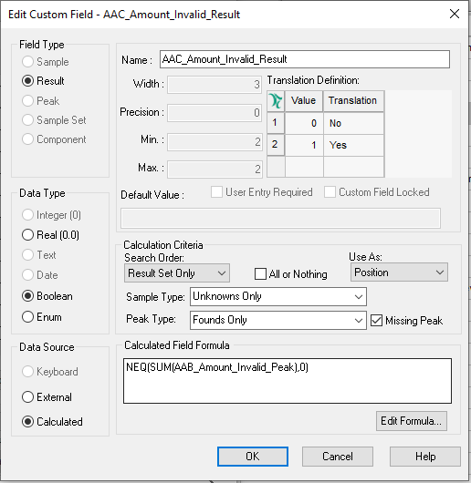The image size is (471, 483).
Task: Confirm with the OK button
Action: 253,456
